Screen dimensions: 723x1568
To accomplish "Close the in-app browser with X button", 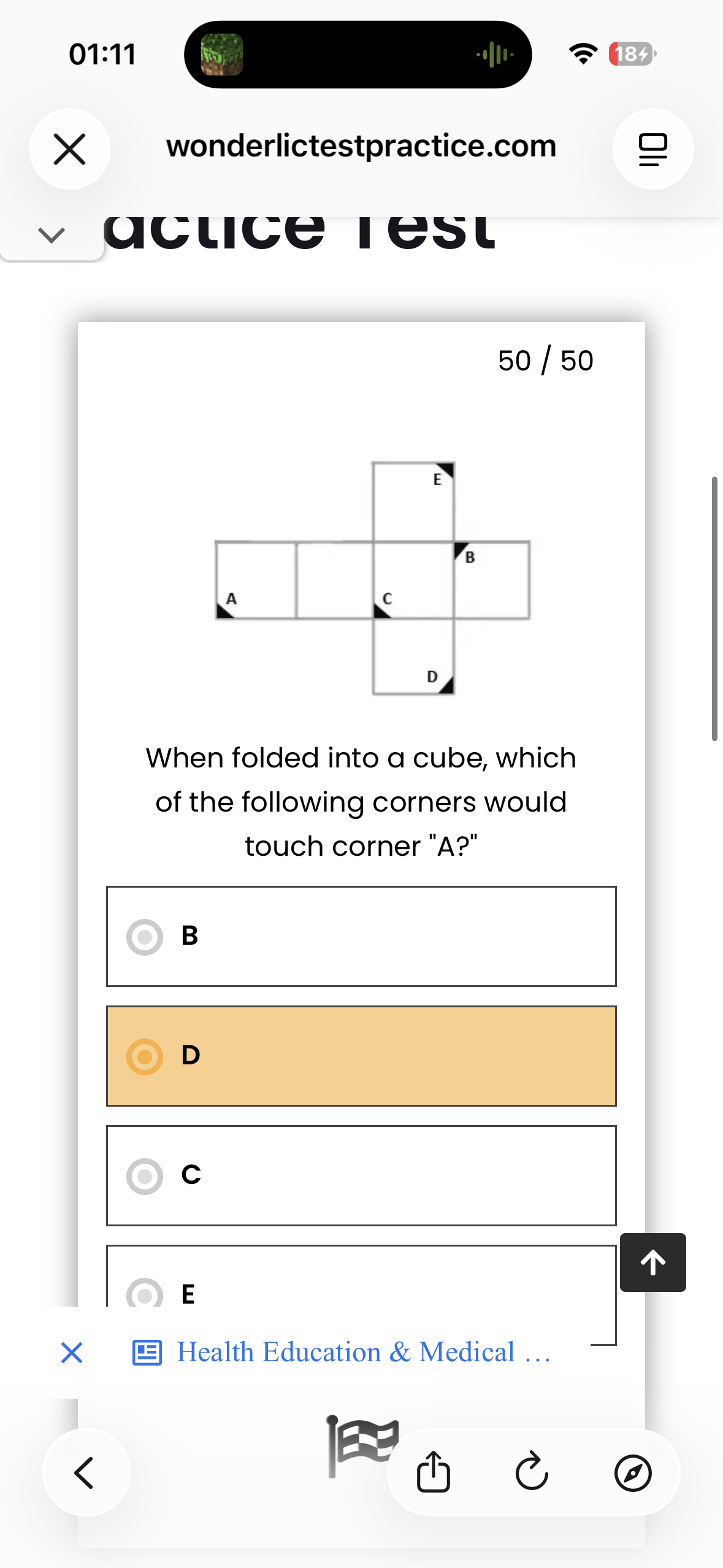I will pyautogui.click(x=69, y=149).
